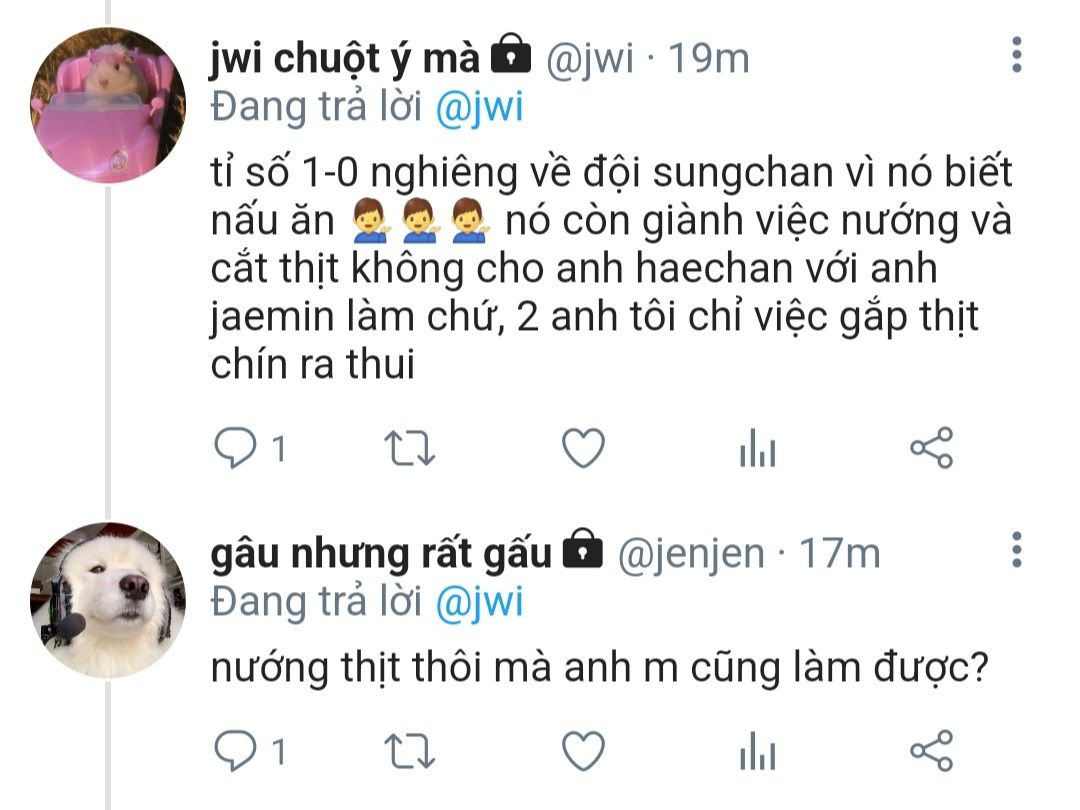Share the jwi chuột ý mà tweet

[x=932, y=448]
